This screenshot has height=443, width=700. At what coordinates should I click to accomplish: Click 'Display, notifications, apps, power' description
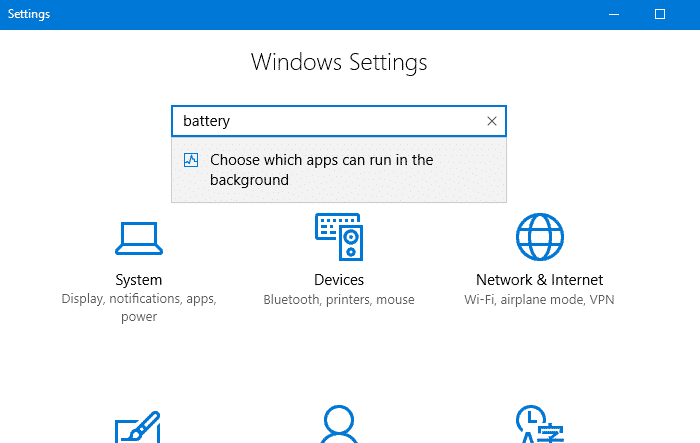pos(139,307)
